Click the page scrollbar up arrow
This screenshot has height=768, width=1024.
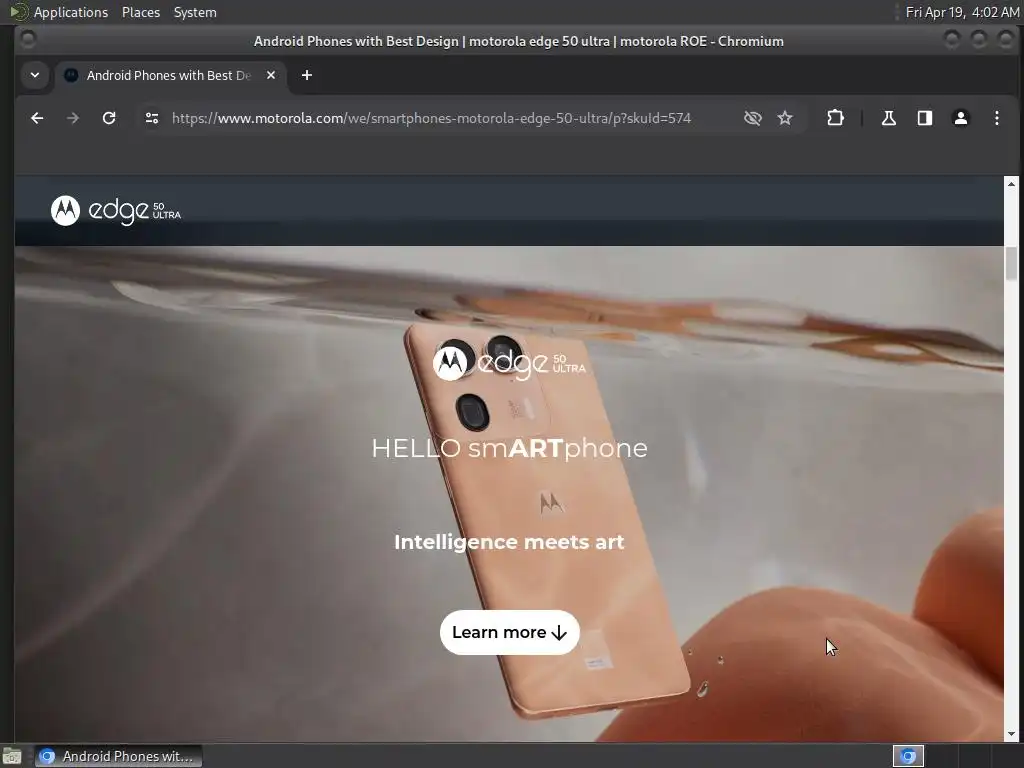click(1011, 184)
